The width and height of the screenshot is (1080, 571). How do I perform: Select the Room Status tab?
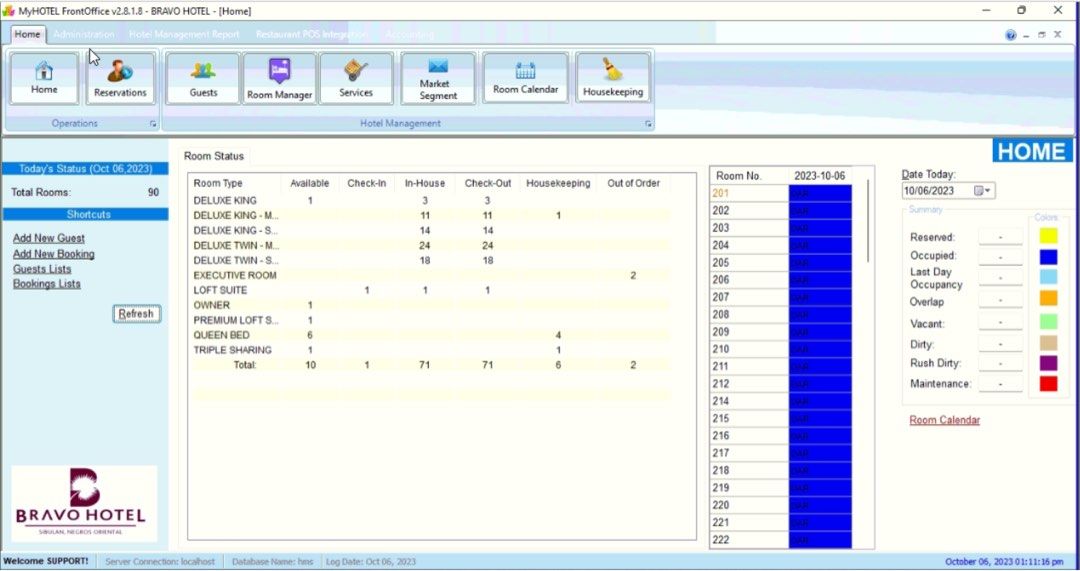(x=214, y=156)
